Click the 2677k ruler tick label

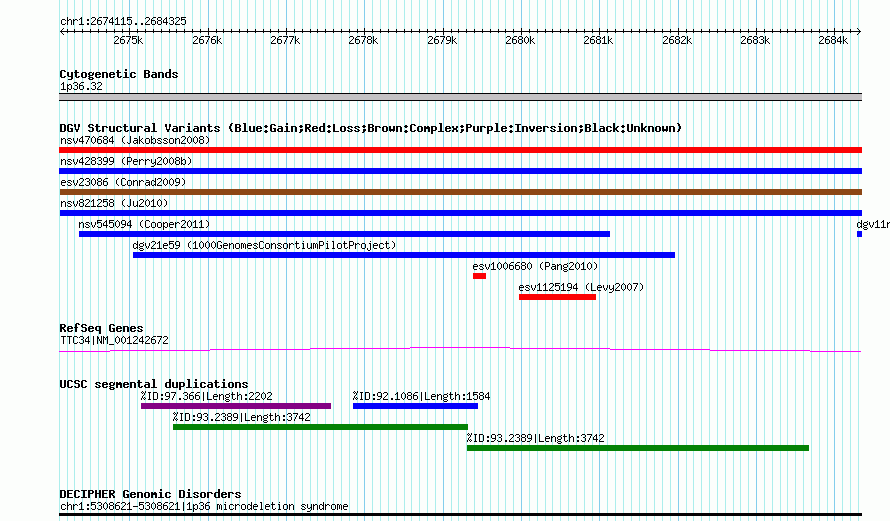[x=285, y=40]
